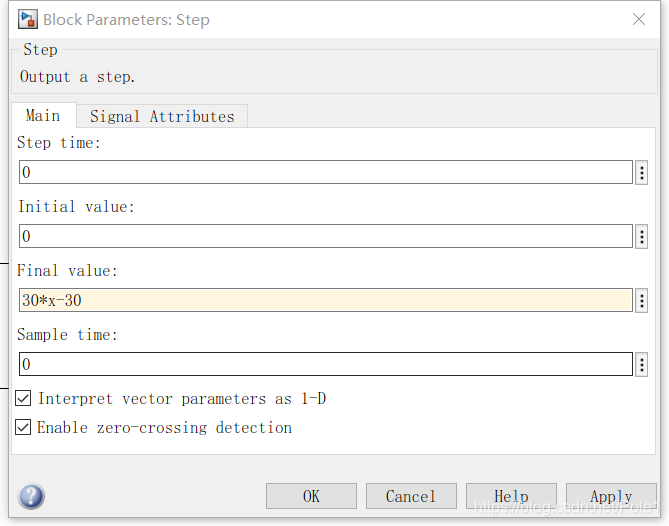Close the Block Parameters dialog
The width and height of the screenshot is (669, 526).
tap(639, 19)
